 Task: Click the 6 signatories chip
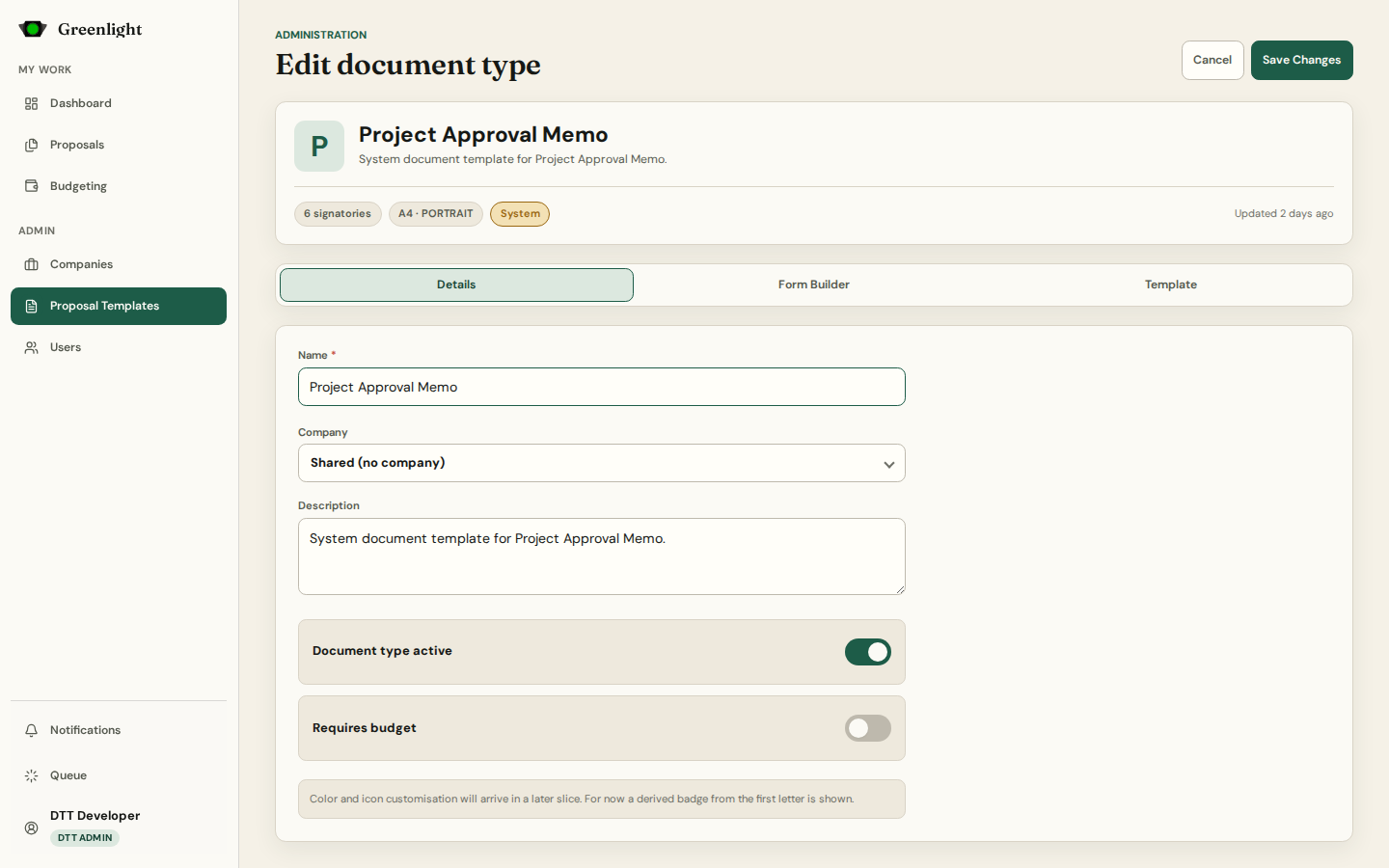click(338, 214)
